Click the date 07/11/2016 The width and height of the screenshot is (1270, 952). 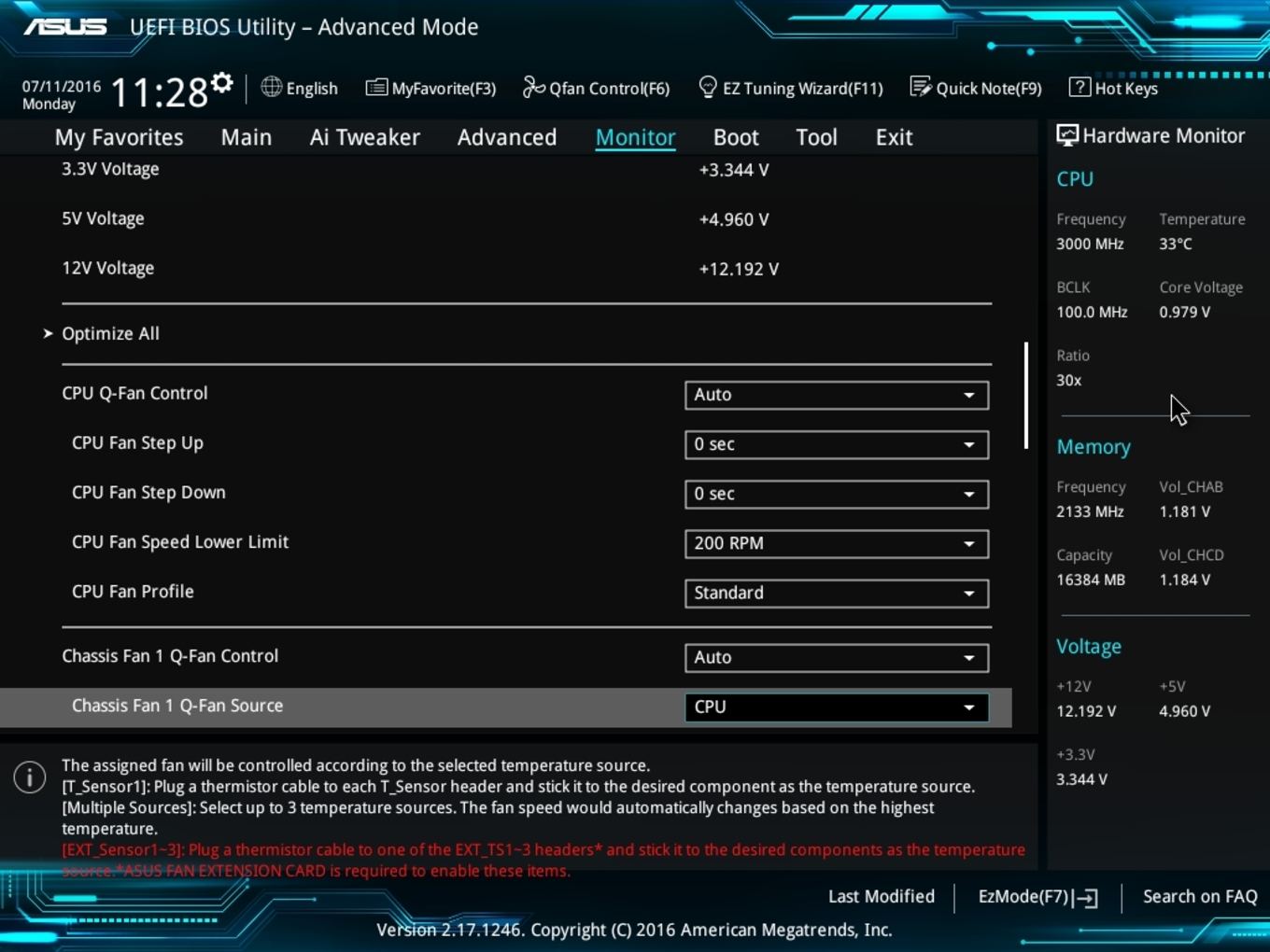[62, 86]
